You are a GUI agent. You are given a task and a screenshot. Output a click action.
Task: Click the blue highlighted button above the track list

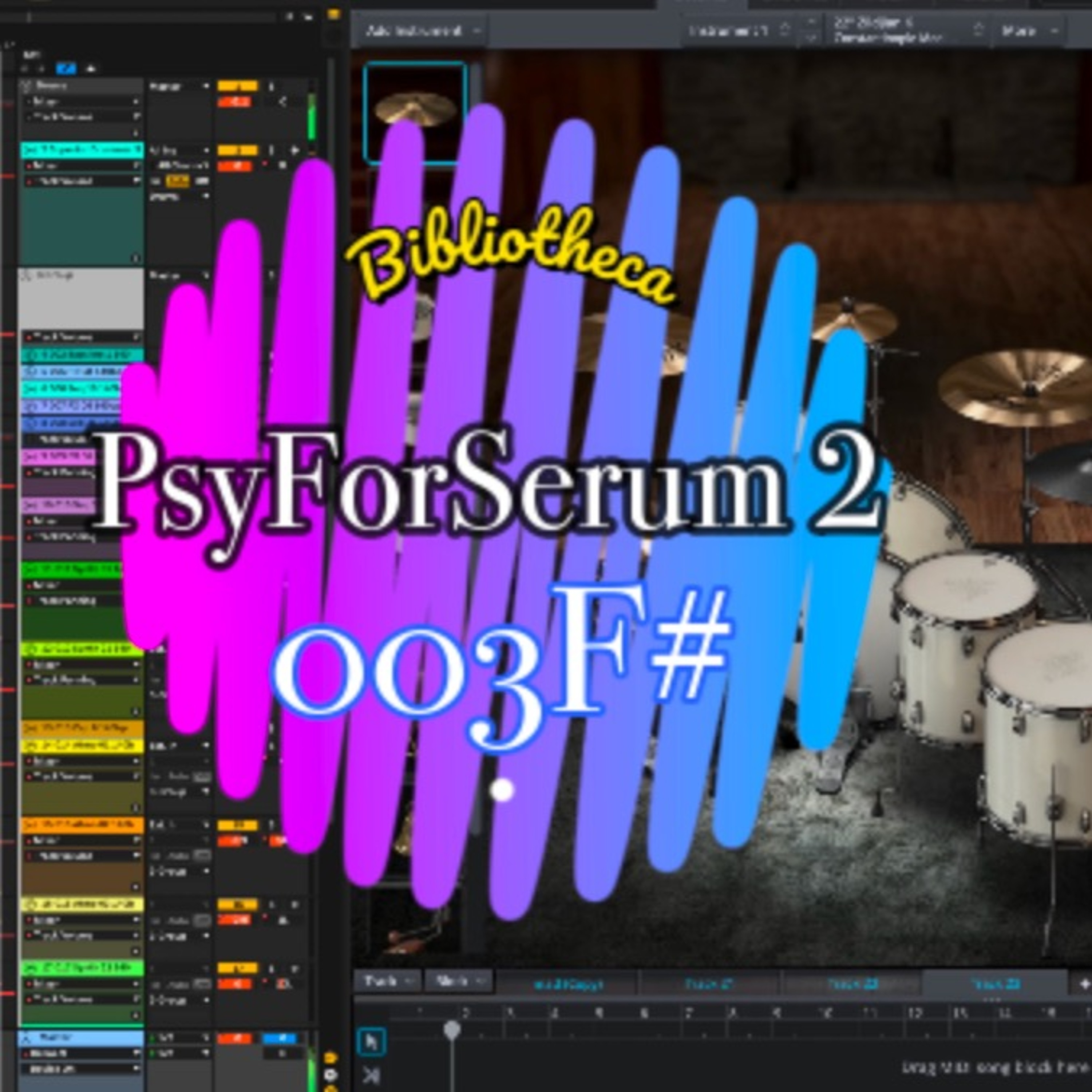[66, 68]
